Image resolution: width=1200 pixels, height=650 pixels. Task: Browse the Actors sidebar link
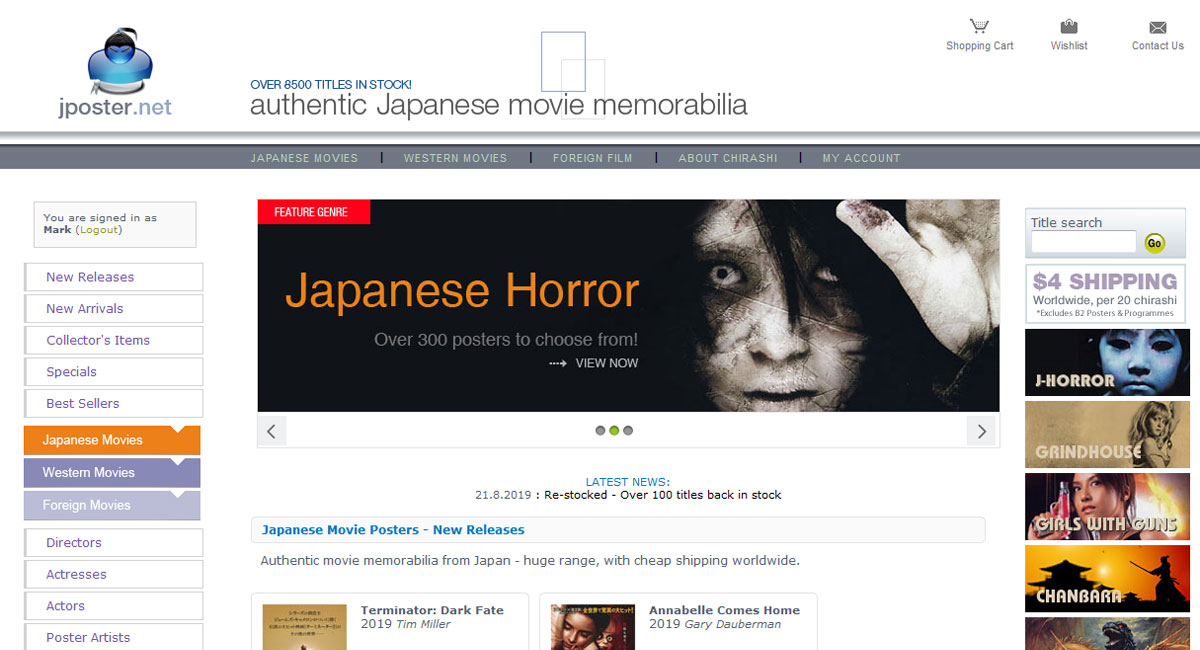point(114,606)
